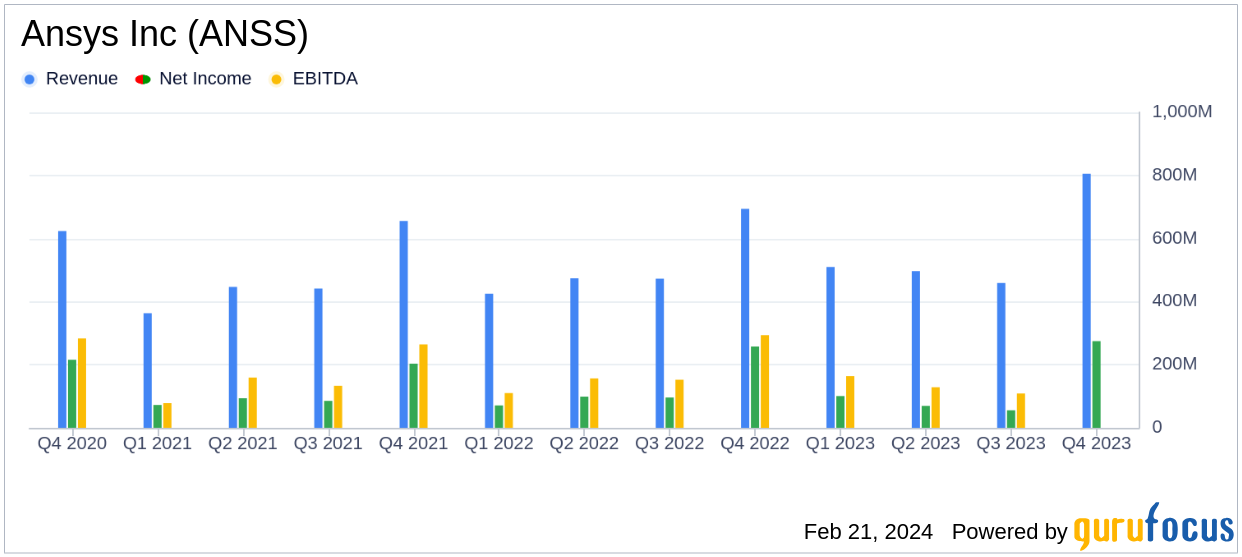1242x557 pixels.
Task: Click the yellow EBITDA legend dot
Action: pos(276,79)
